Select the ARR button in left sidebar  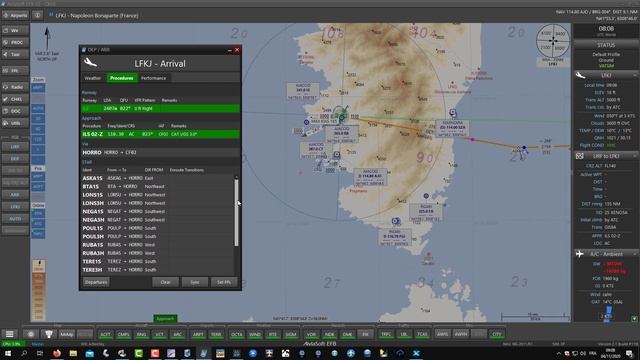(x=15, y=195)
